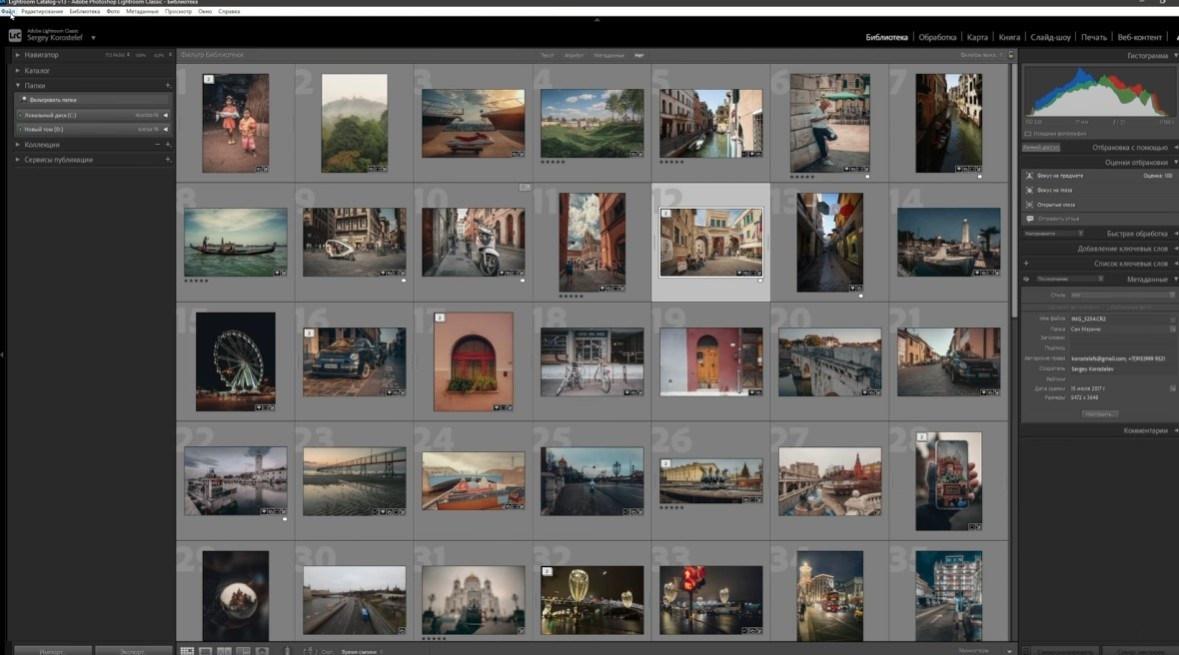
Task: Click the Отправить отзыв speech bubble icon
Action: 1029,218
